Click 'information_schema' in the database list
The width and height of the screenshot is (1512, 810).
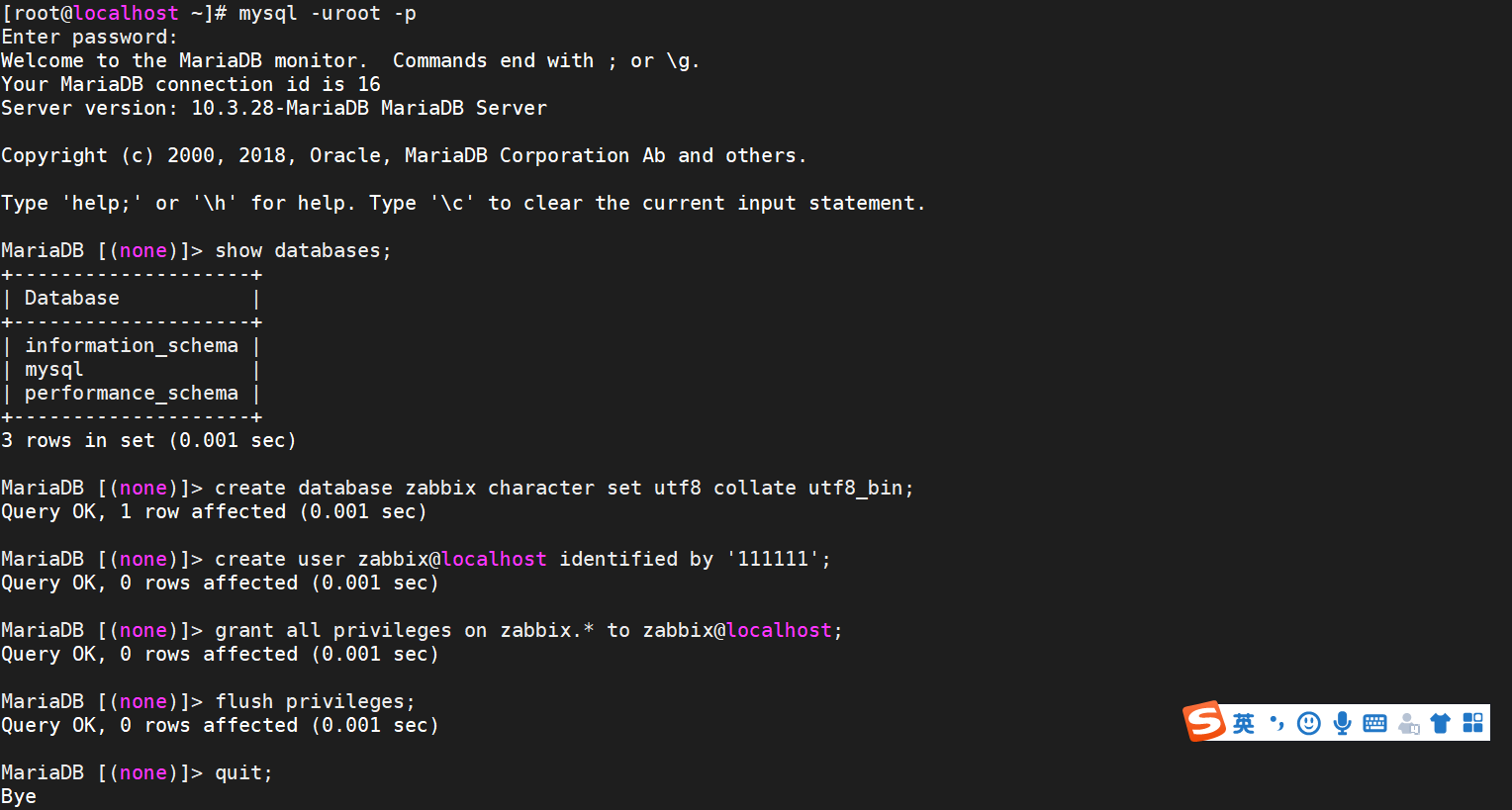click(132, 346)
